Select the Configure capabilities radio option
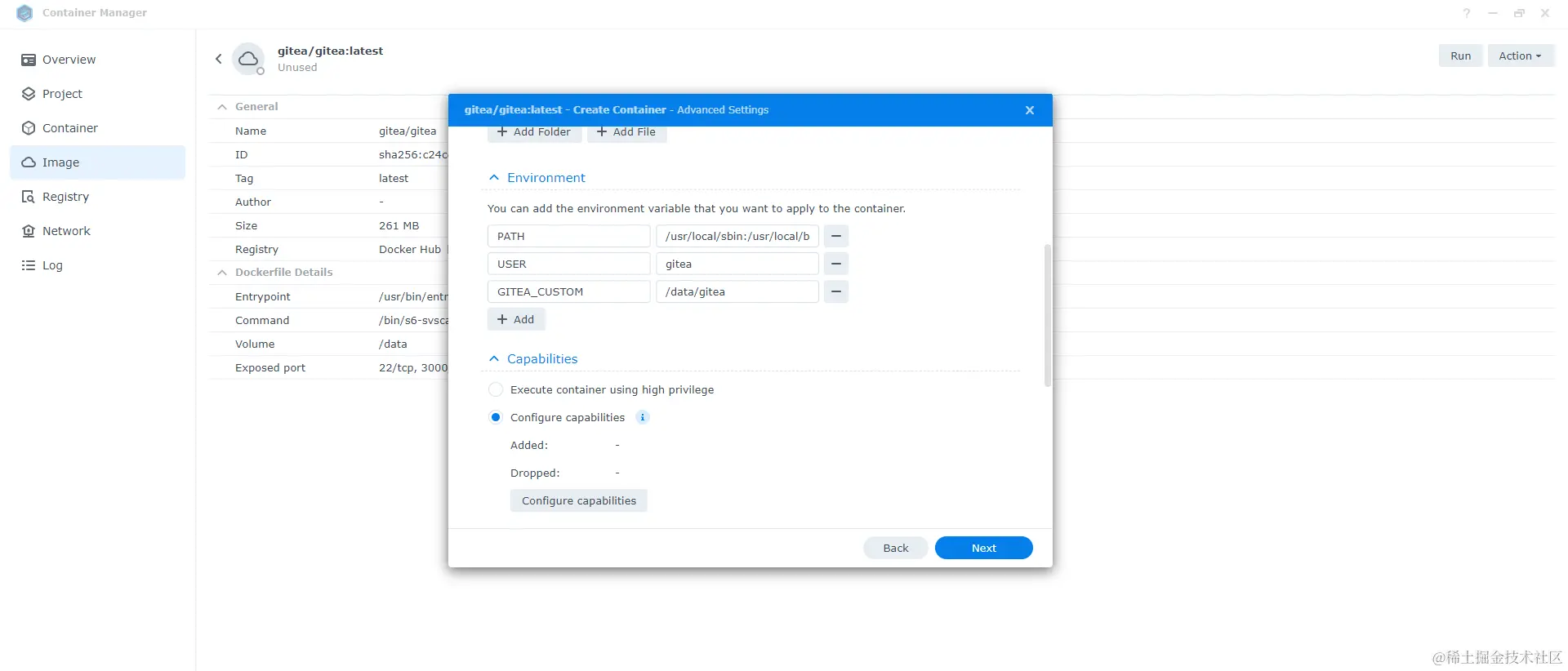Screen dimensions: 1568x671 pos(496,417)
